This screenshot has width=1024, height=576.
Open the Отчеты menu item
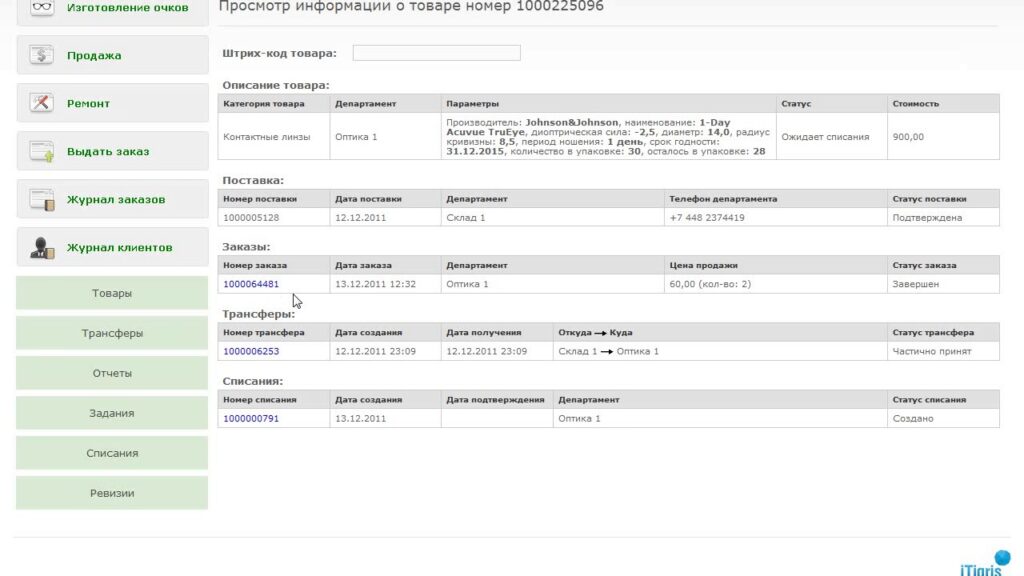(112, 373)
